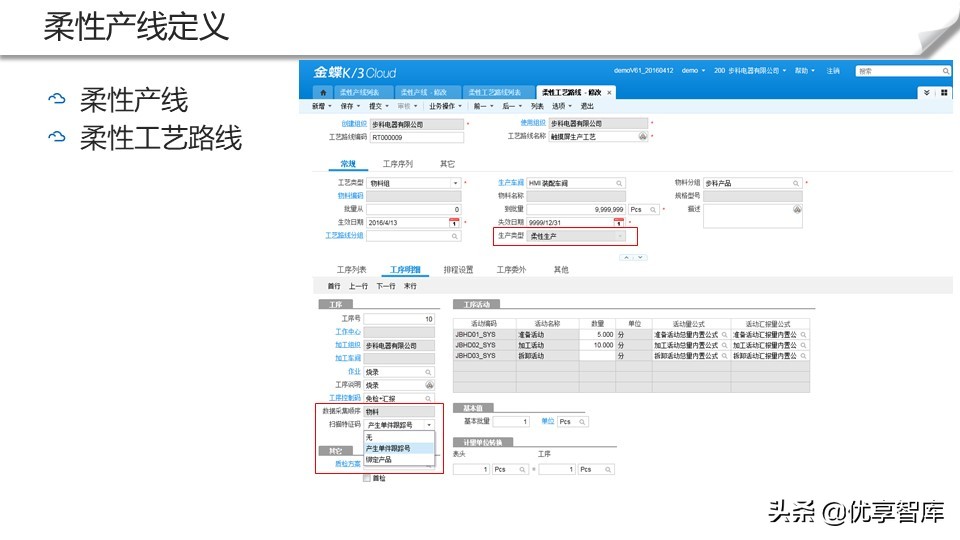This screenshot has width=960, height=540.
Task: Lookup icon in 工序 Pcs unit field
Action: (608, 470)
